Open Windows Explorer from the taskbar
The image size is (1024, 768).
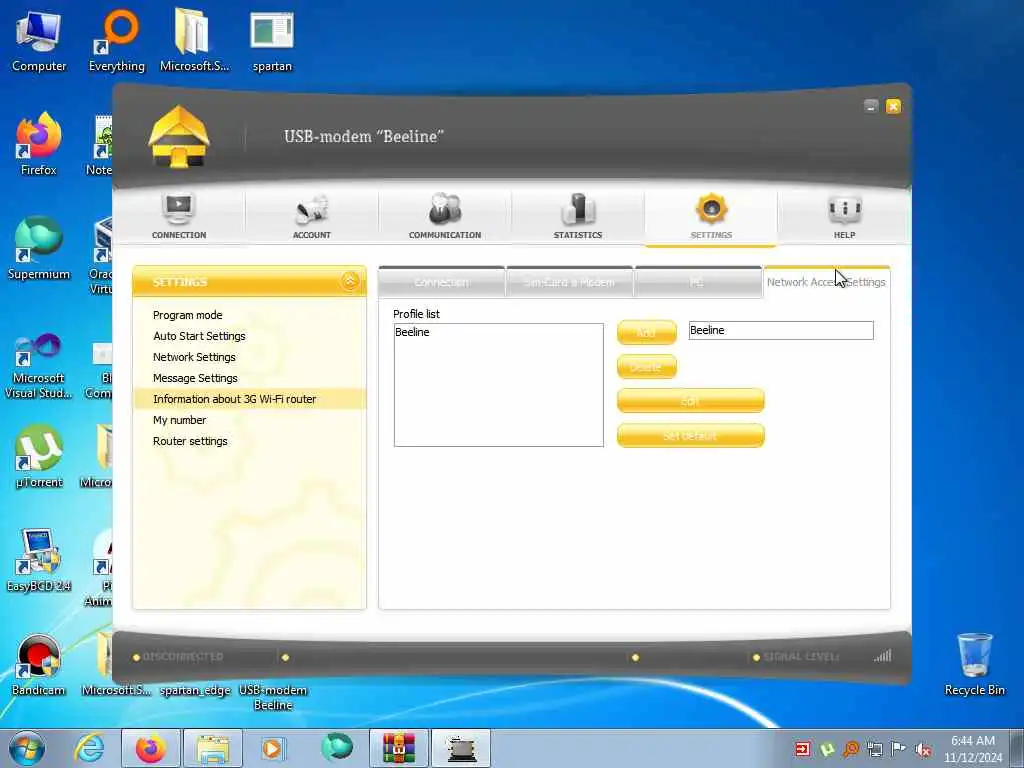click(x=213, y=748)
